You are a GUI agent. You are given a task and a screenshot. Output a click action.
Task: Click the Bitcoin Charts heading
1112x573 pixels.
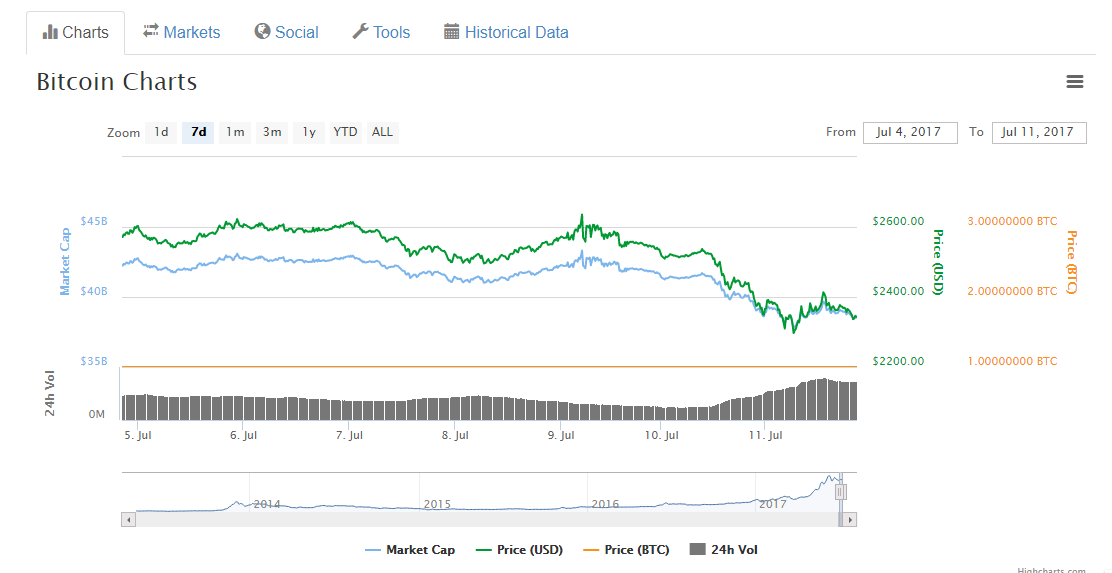(x=116, y=82)
